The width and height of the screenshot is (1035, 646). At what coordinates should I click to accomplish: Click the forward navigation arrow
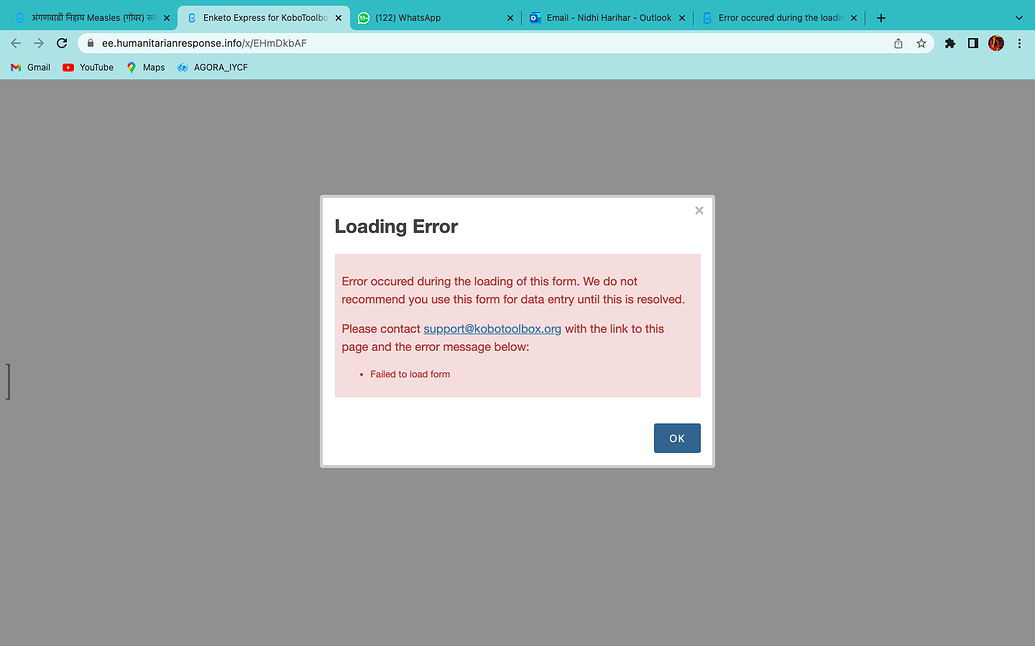[x=38, y=43]
